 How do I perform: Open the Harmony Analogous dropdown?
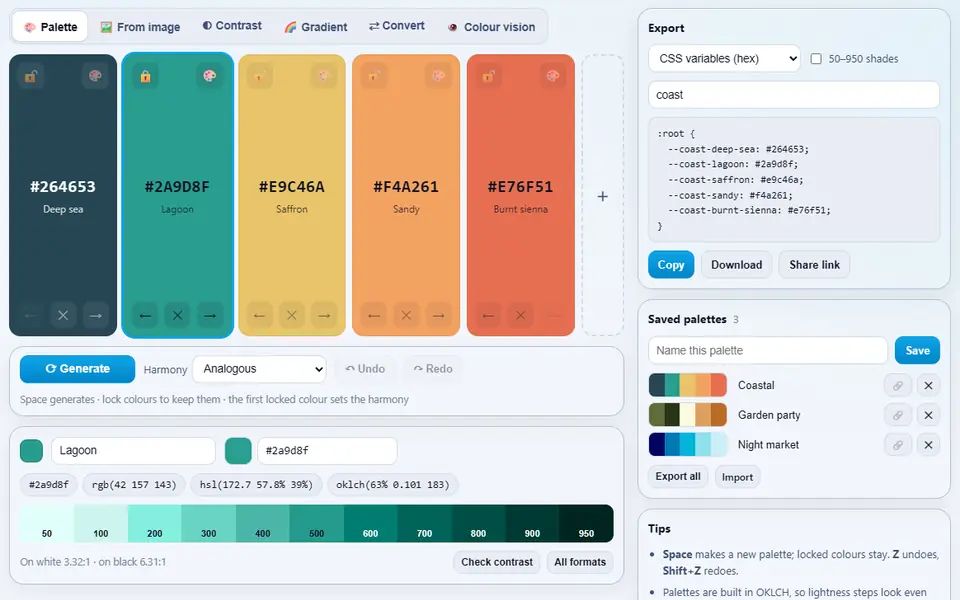(x=260, y=369)
